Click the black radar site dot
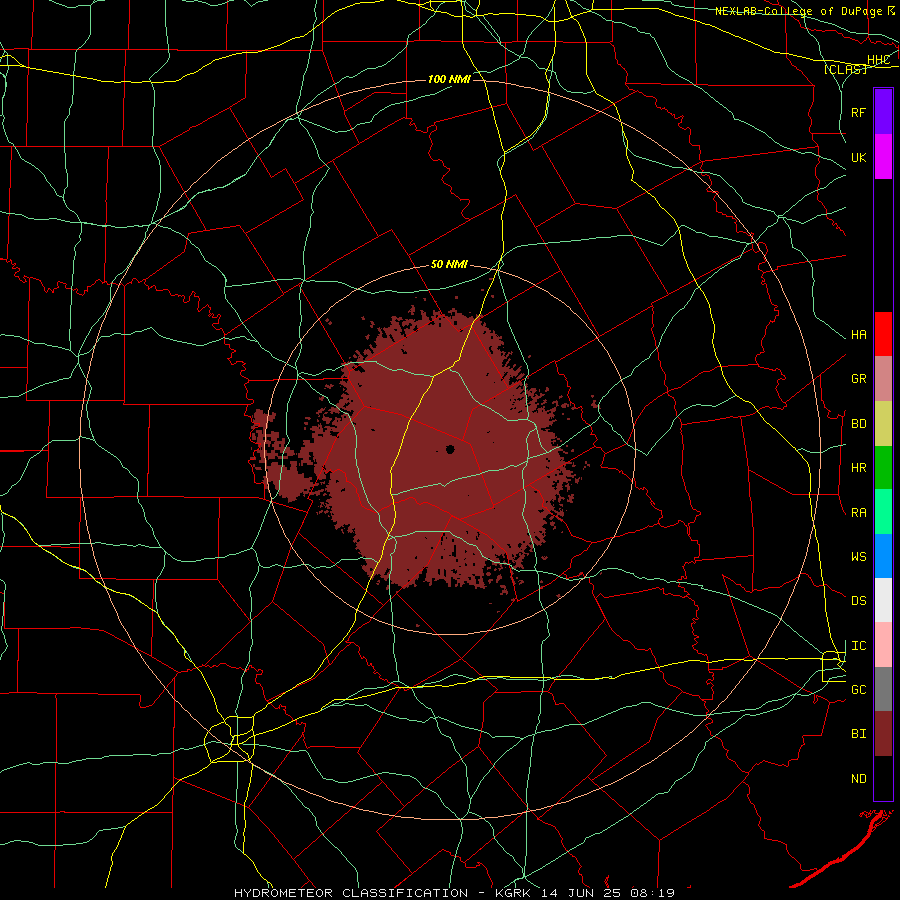 tap(451, 449)
